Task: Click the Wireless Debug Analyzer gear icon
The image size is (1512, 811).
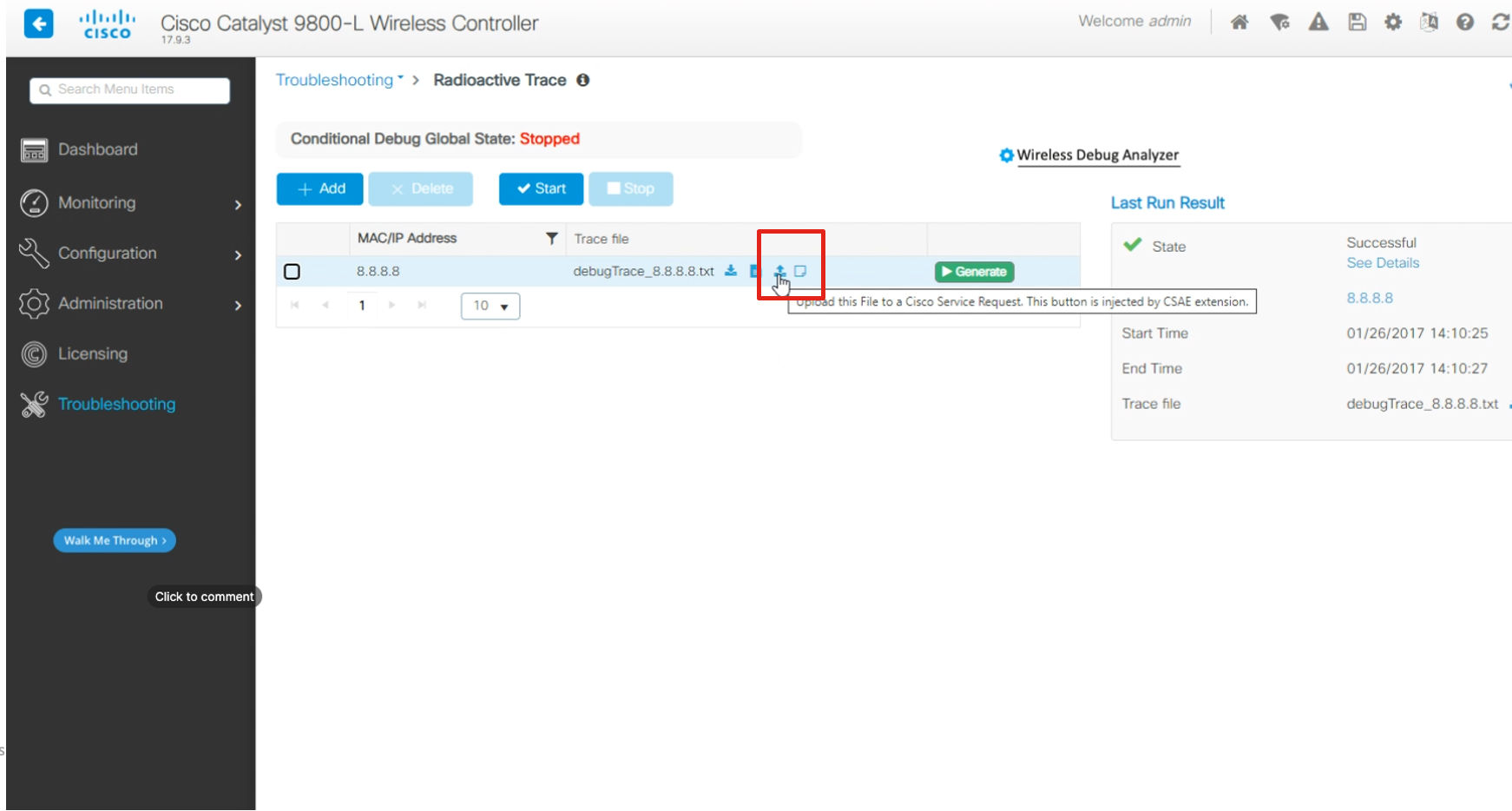Action: (1006, 155)
